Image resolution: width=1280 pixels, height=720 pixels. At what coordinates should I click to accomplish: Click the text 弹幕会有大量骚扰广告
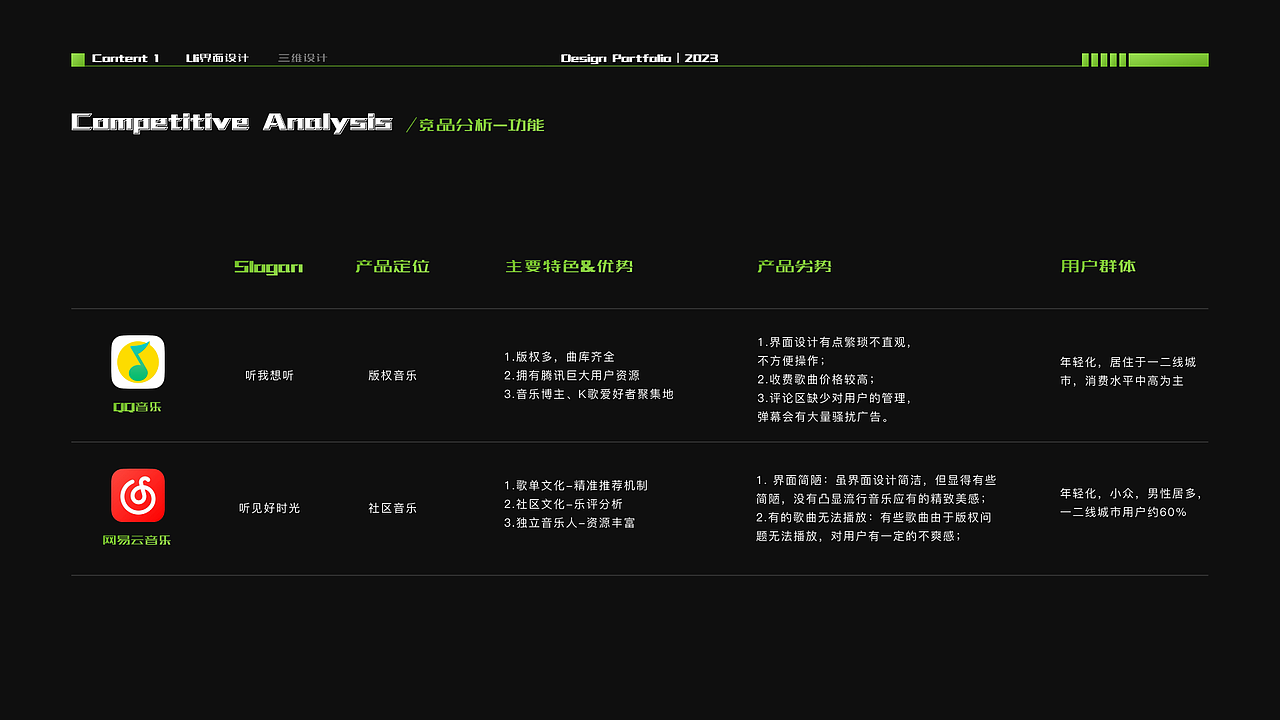click(x=822, y=418)
